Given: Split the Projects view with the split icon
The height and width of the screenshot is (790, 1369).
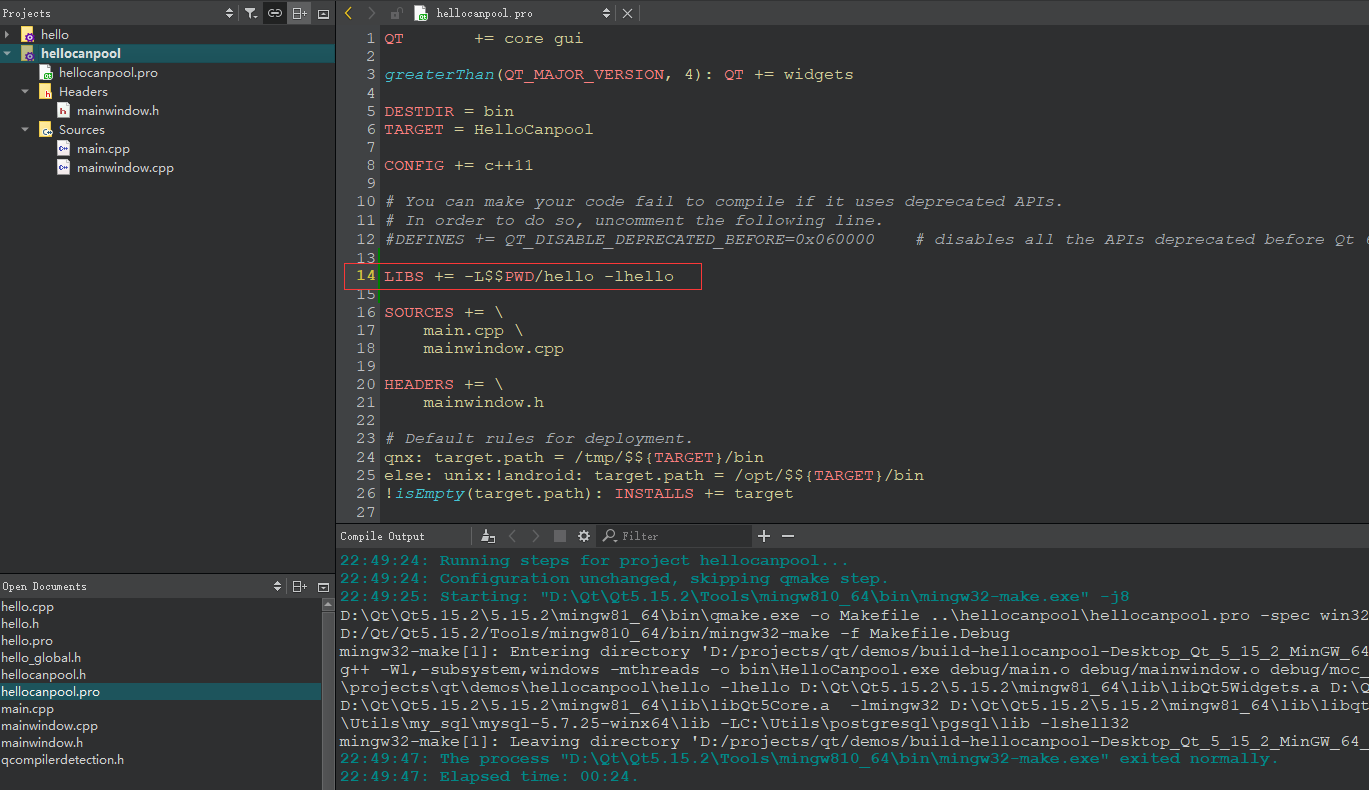Looking at the screenshot, I should click(298, 13).
